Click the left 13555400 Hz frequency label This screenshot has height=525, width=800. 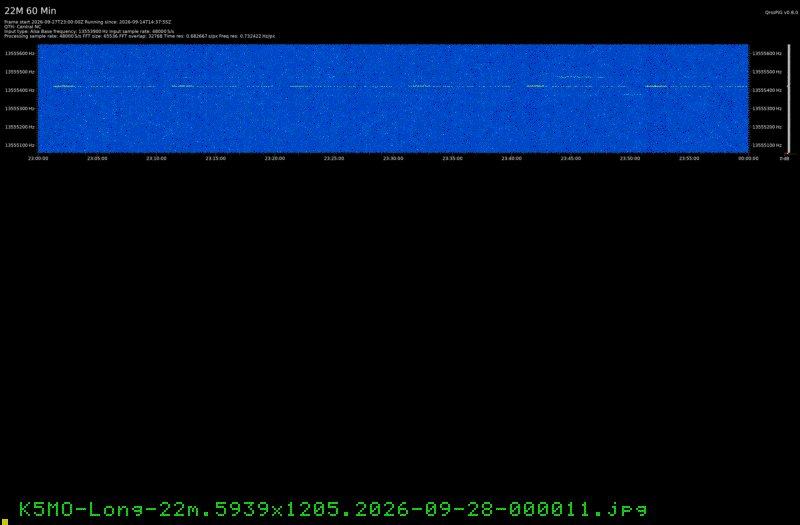point(20,90)
